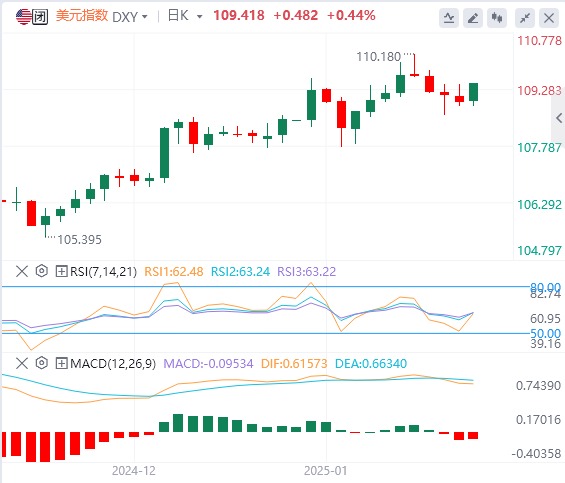This screenshot has width=565, height=483.
Task: Open the candlestick indicator icon
Action: [497, 17]
